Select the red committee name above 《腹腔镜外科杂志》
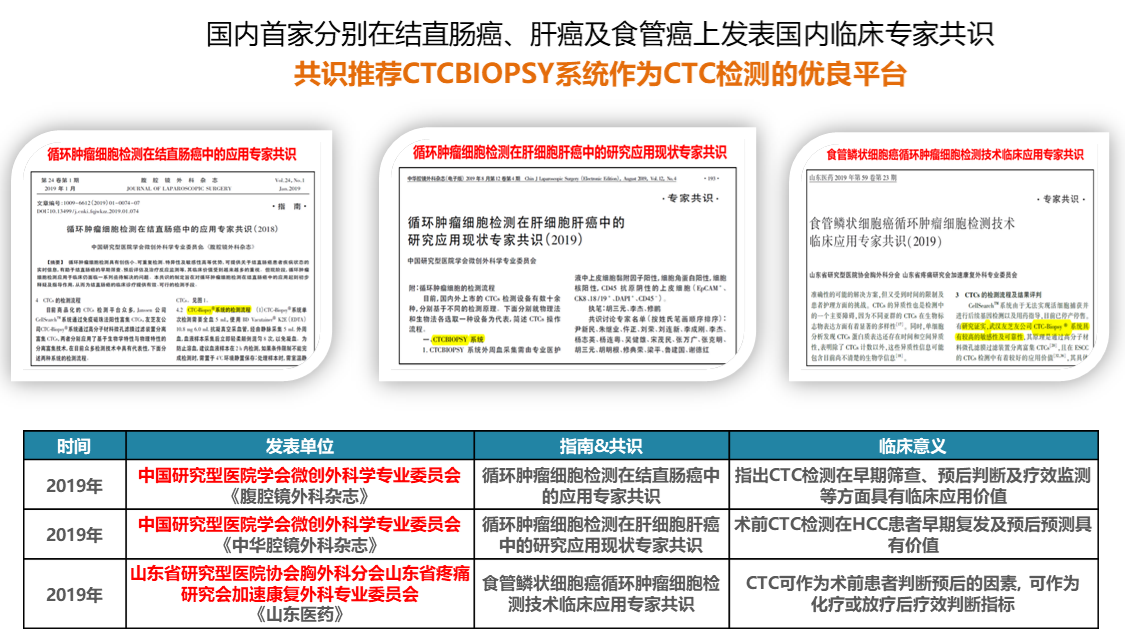 tap(300, 475)
